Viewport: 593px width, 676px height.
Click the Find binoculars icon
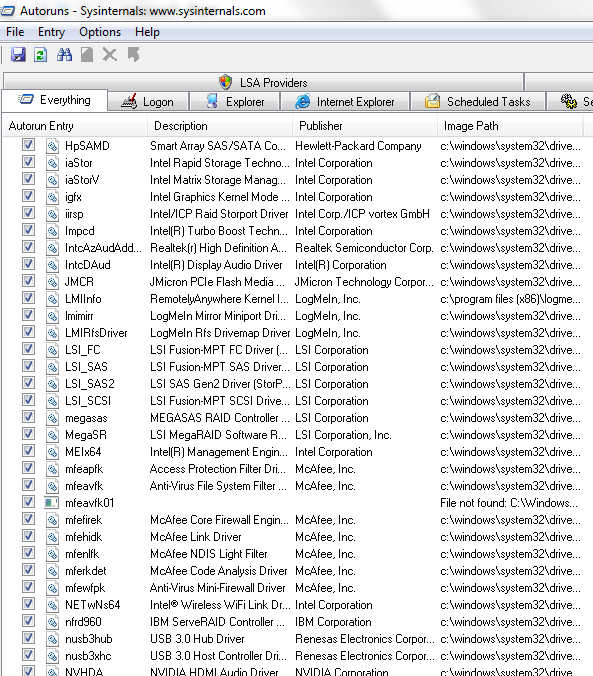(64, 55)
